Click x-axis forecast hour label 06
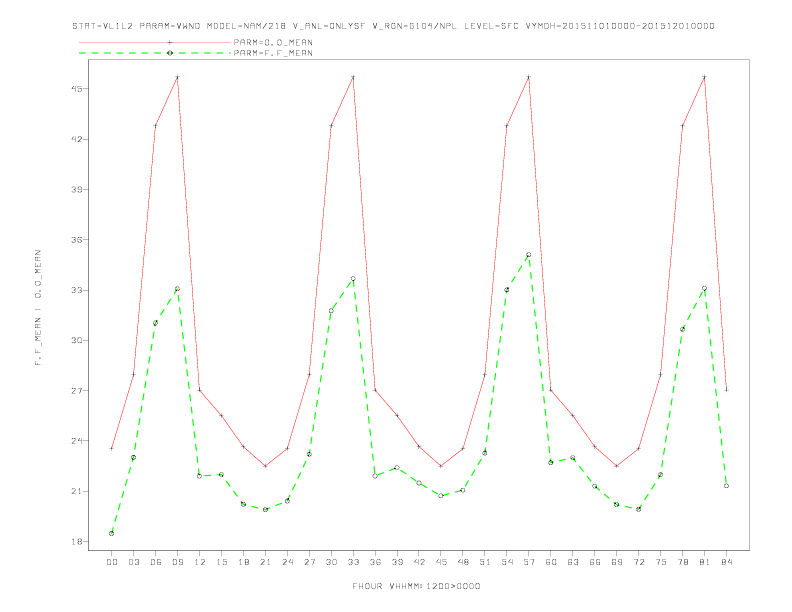The width and height of the screenshot is (792, 612). pyautogui.click(x=156, y=562)
